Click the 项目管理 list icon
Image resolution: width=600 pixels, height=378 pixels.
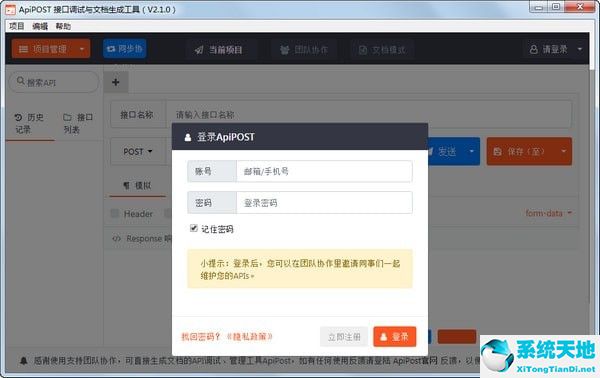tap(23, 49)
